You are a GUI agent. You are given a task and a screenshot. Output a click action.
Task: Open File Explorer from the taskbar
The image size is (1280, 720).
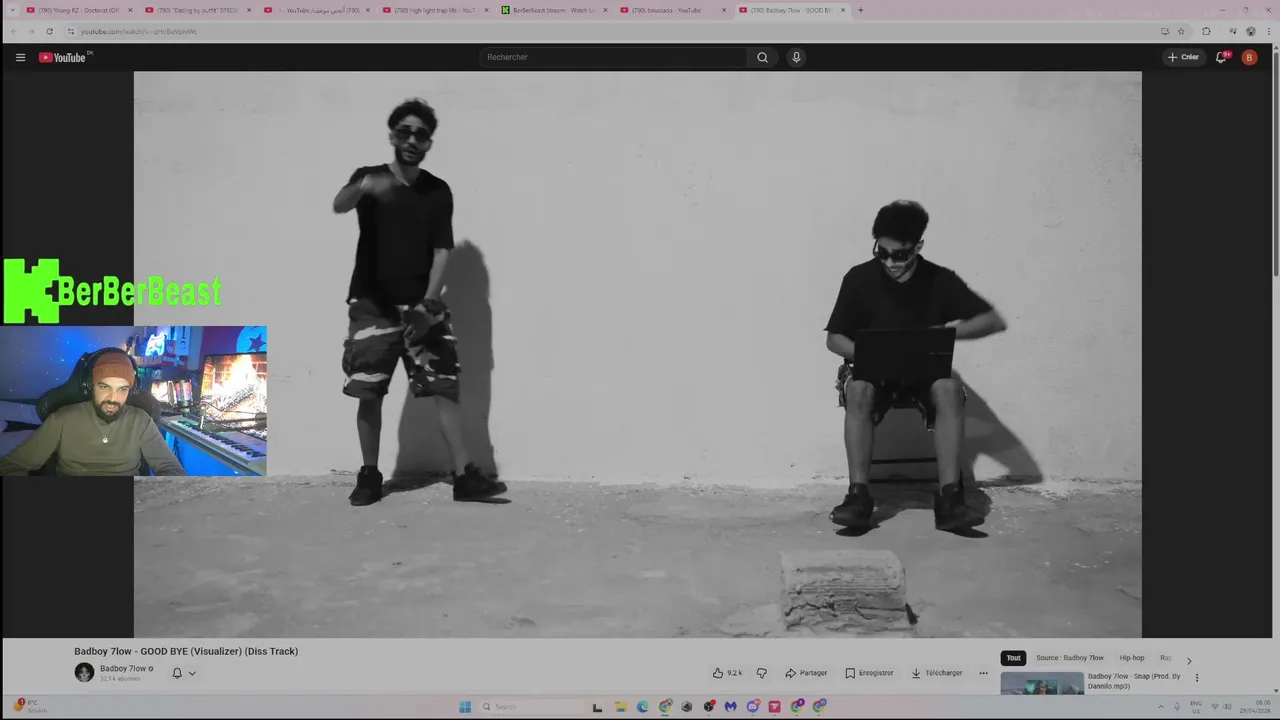click(x=620, y=707)
